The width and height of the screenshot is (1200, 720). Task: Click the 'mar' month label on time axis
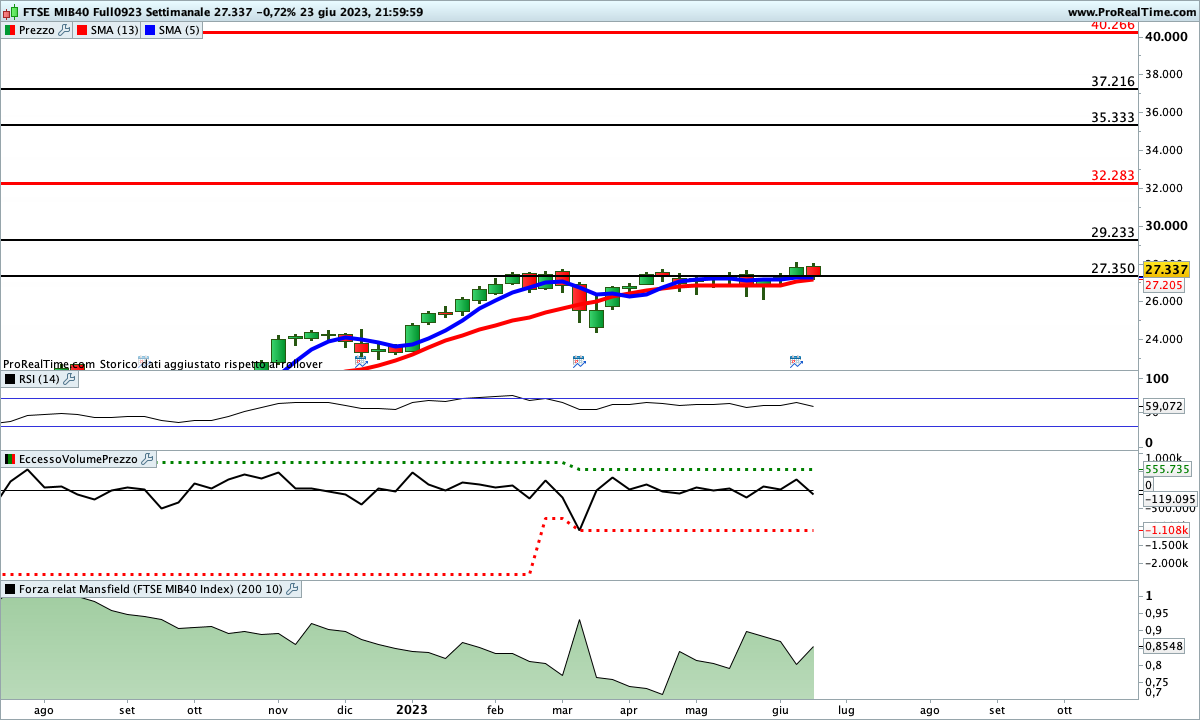562,710
